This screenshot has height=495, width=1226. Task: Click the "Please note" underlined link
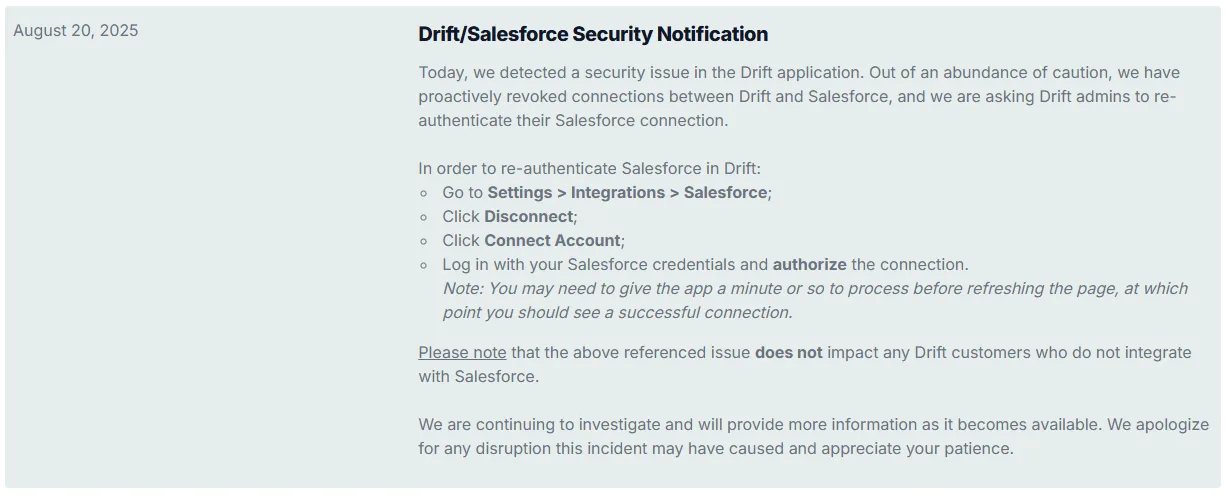(x=462, y=353)
